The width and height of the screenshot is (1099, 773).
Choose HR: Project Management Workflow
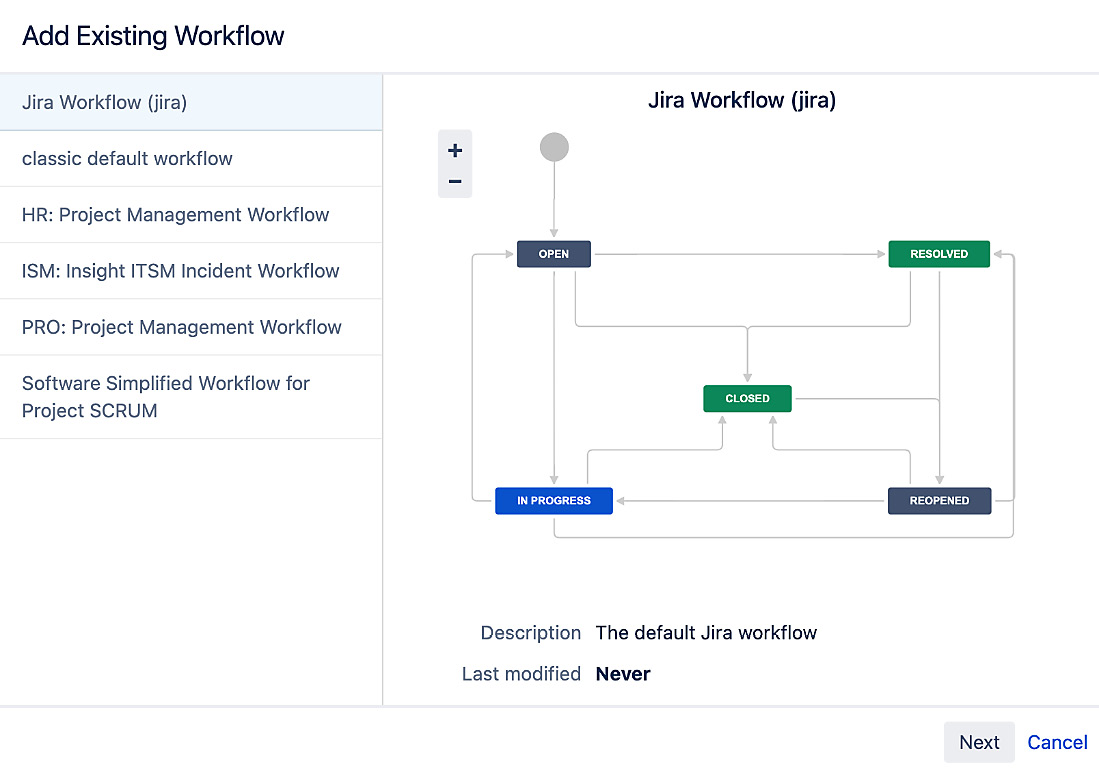tap(175, 214)
